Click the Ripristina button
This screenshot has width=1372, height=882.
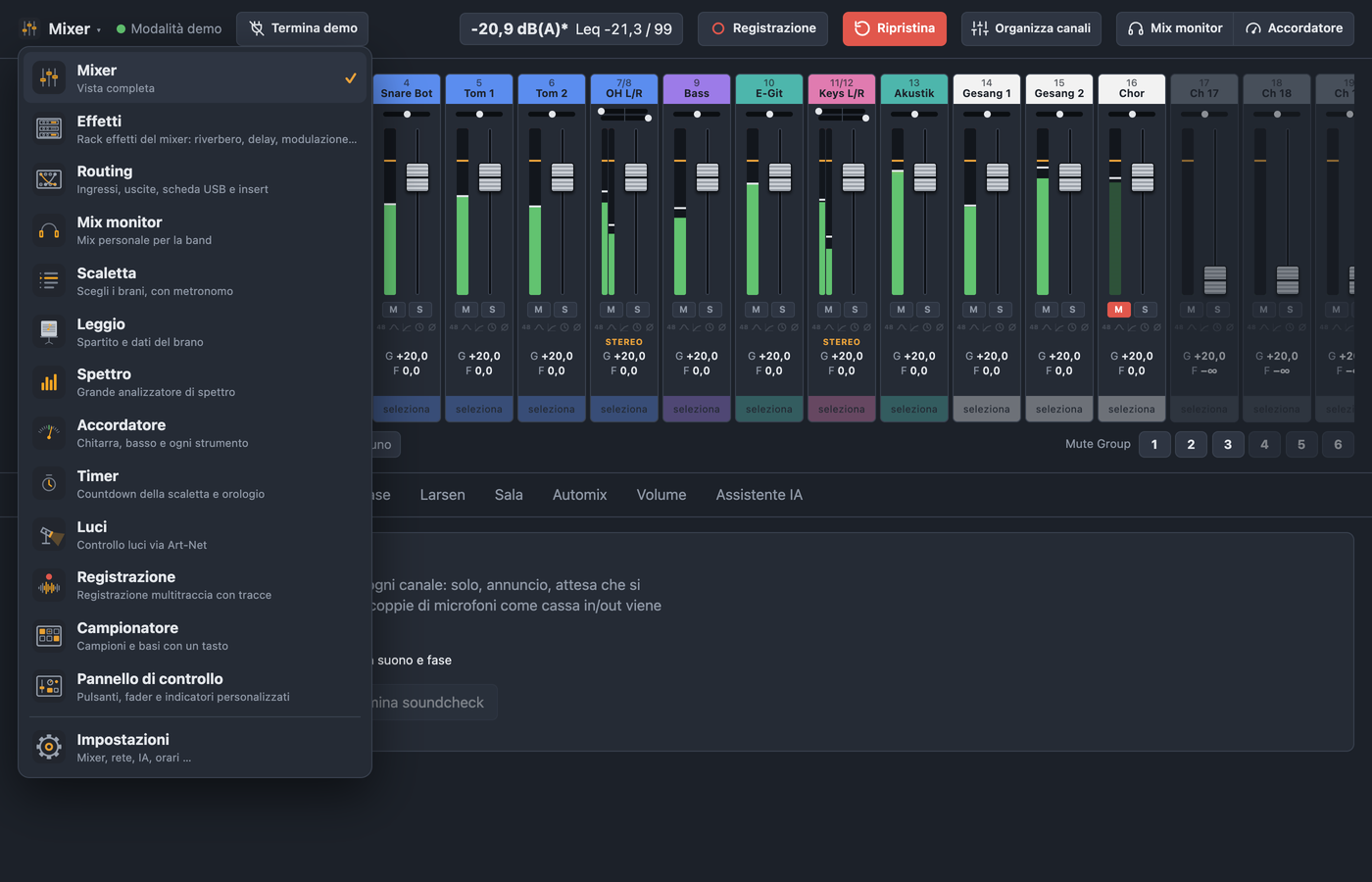point(895,28)
